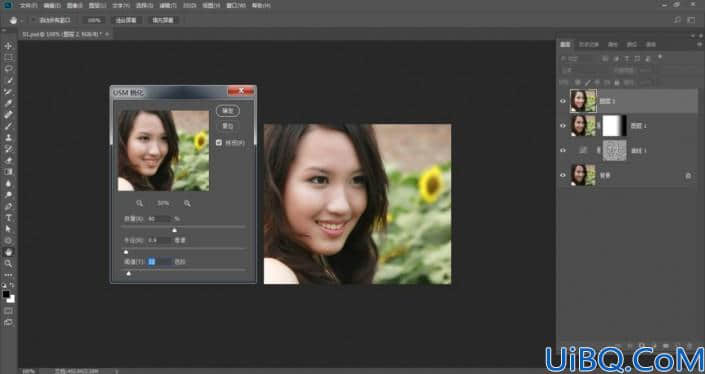Toggle Quick Mask mode
This screenshot has height=374, width=705.
[8, 311]
